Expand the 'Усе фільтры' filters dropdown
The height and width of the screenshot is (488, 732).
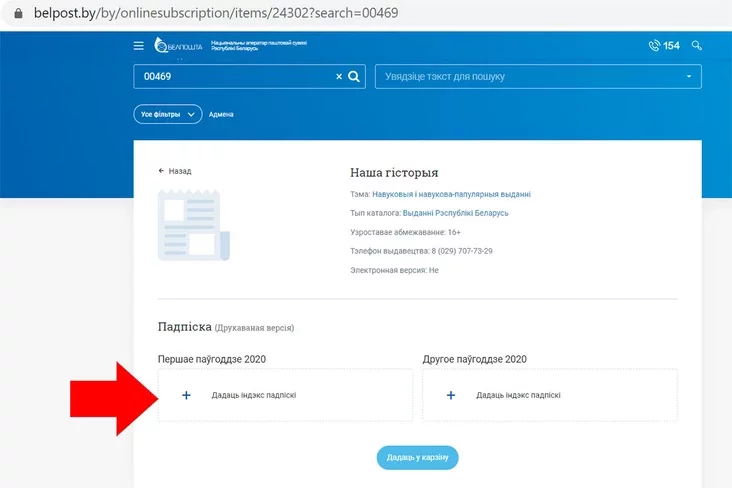pos(167,114)
